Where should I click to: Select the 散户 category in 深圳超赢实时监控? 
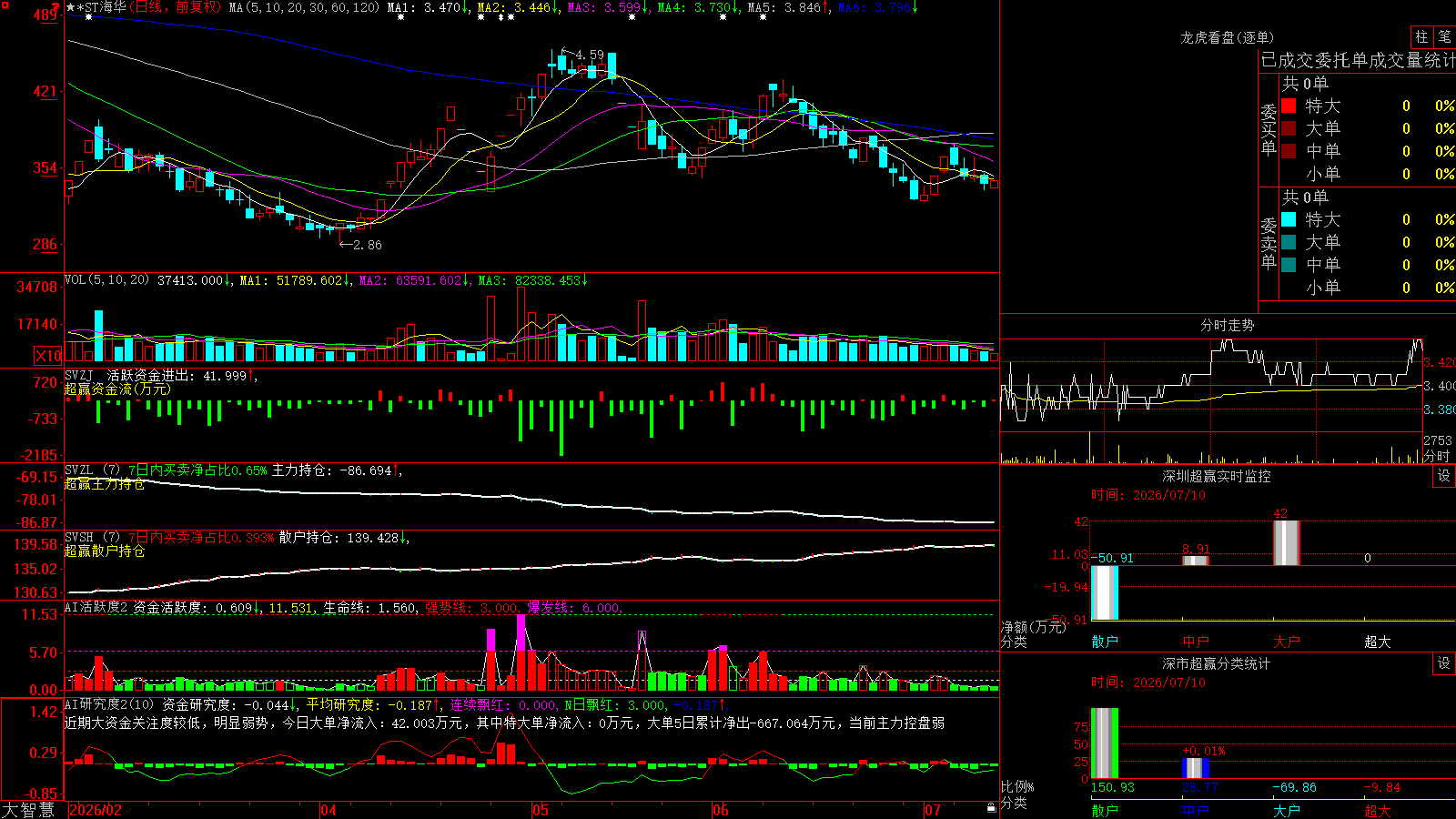pos(1105,642)
